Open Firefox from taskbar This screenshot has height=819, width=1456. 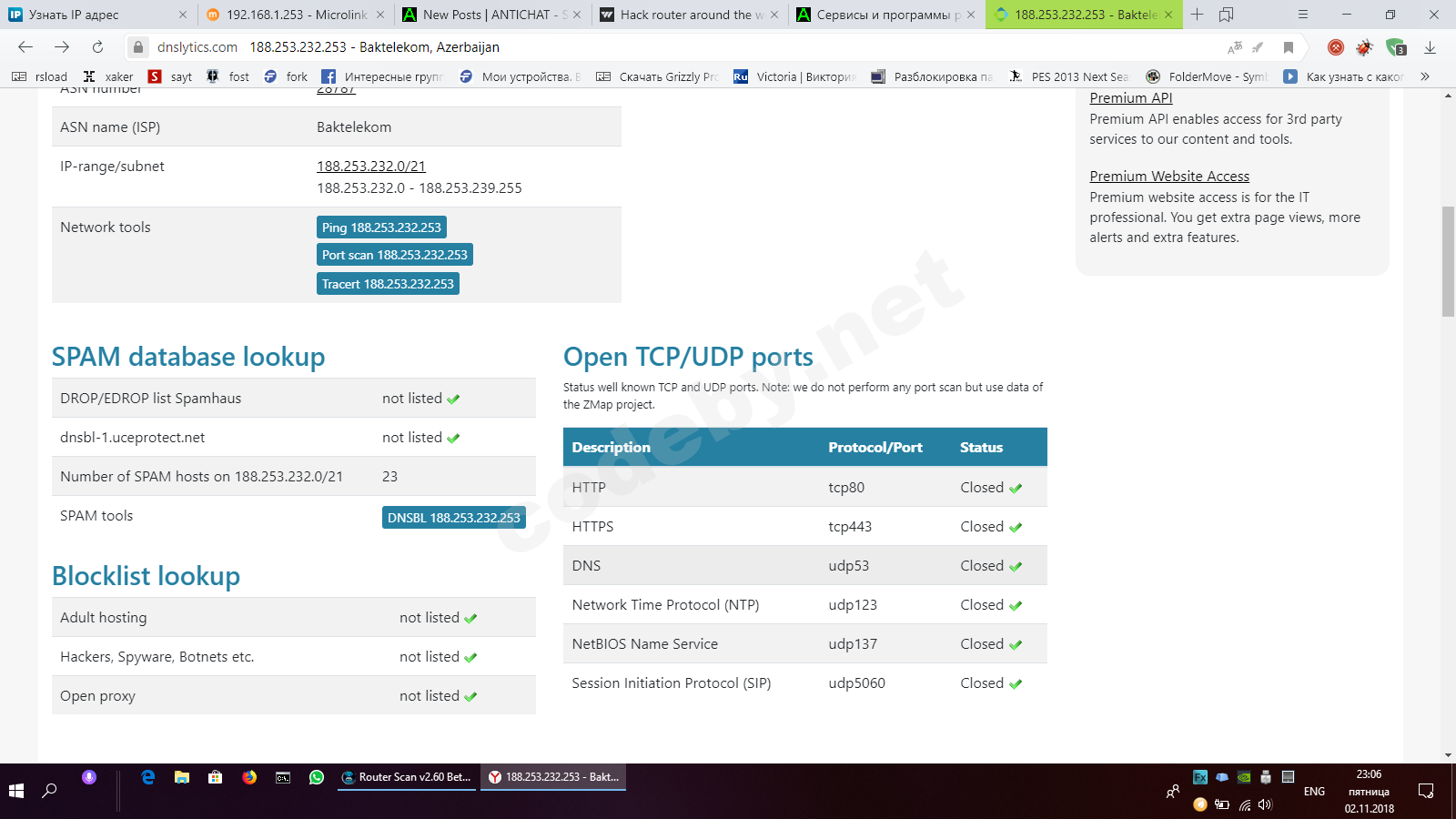point(249,777)
